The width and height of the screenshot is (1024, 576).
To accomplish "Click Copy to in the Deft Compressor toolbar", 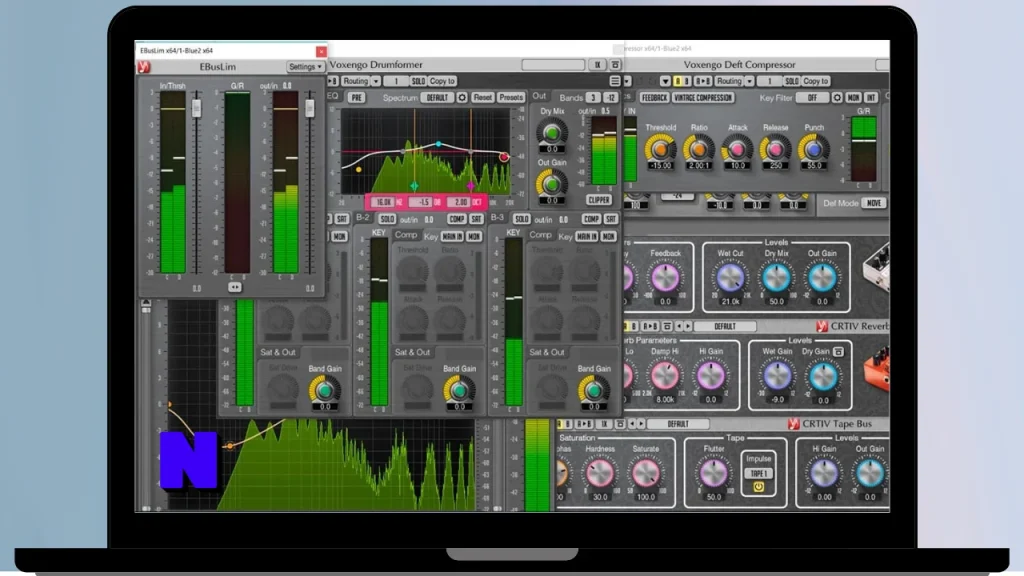I will click(816, 81).
